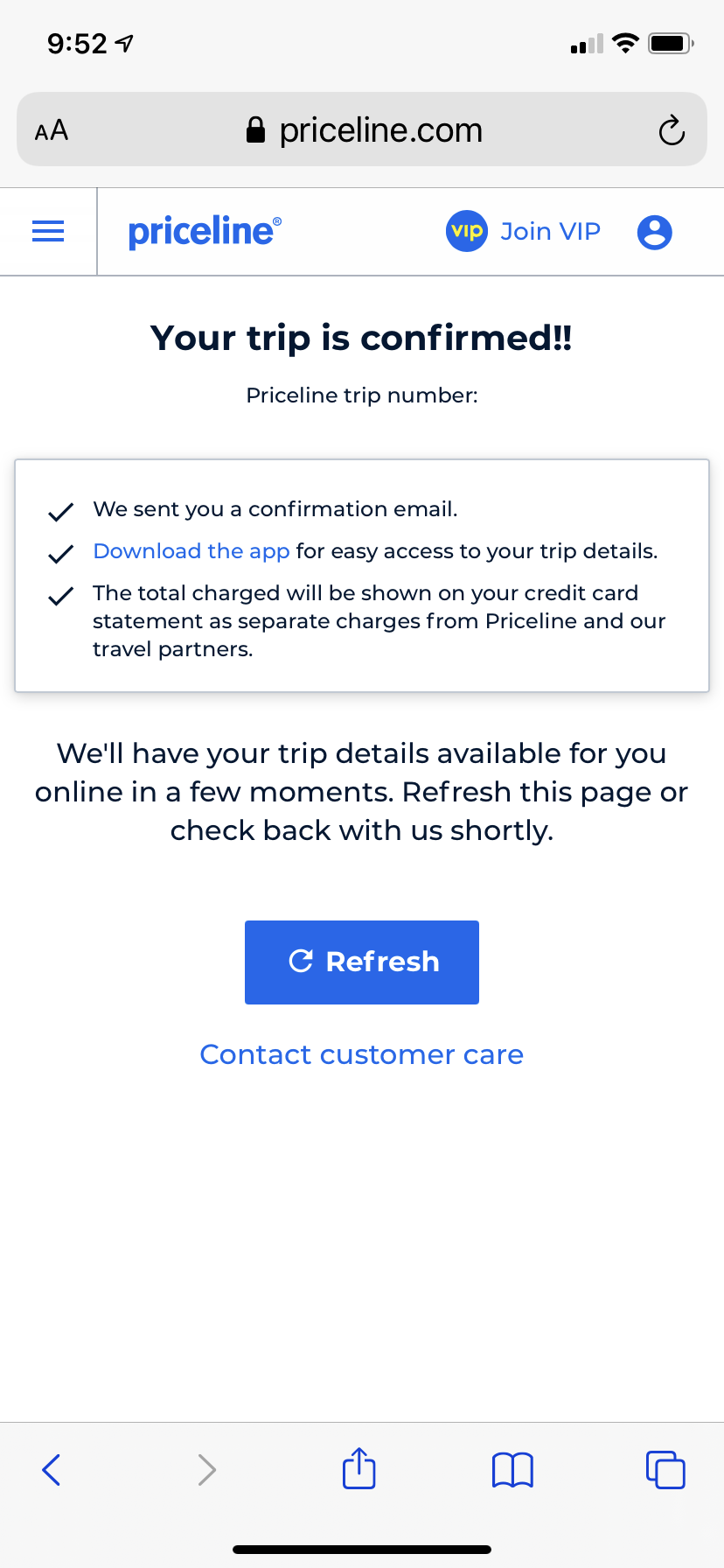Tap the Priceline trip number text
Image resolution: width=724 pixels, height=1568 pixels.
361,395
